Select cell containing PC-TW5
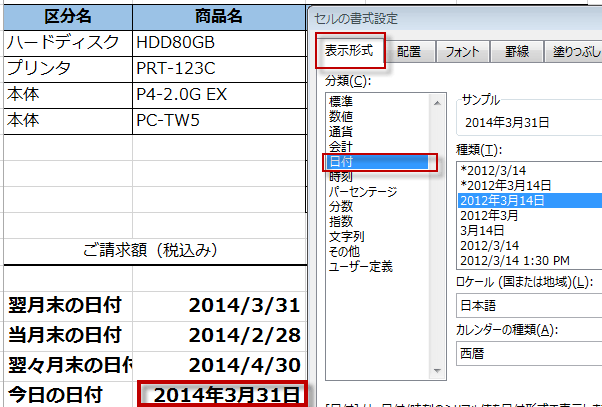This screenshot has height=407, width=602. tap(219, 121)
